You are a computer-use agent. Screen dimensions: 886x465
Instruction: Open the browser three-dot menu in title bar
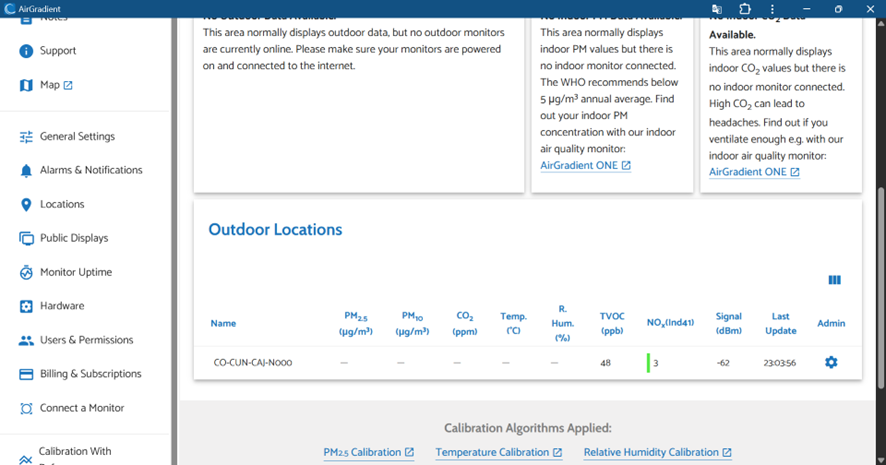[x=772, y=9]
